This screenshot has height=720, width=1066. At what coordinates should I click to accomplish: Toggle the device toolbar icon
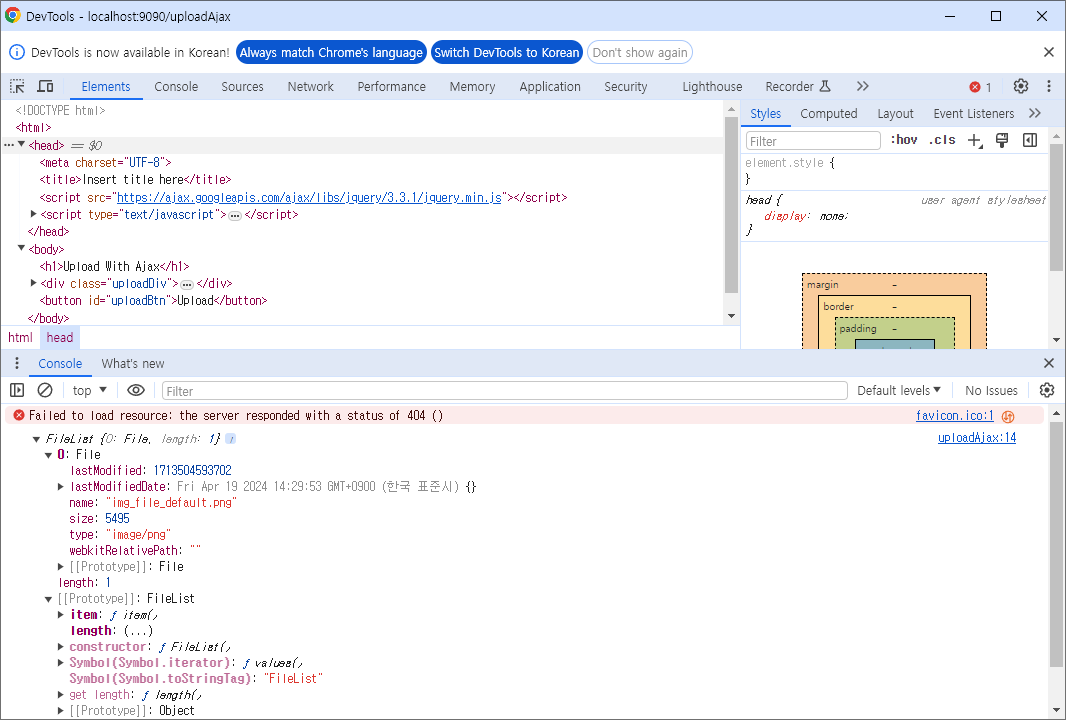pyautogui.click(x=45, y=86)
